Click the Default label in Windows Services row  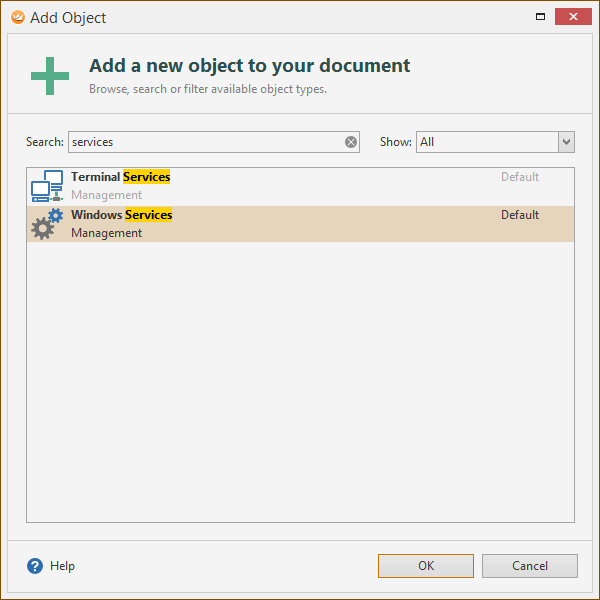point(520,215)
